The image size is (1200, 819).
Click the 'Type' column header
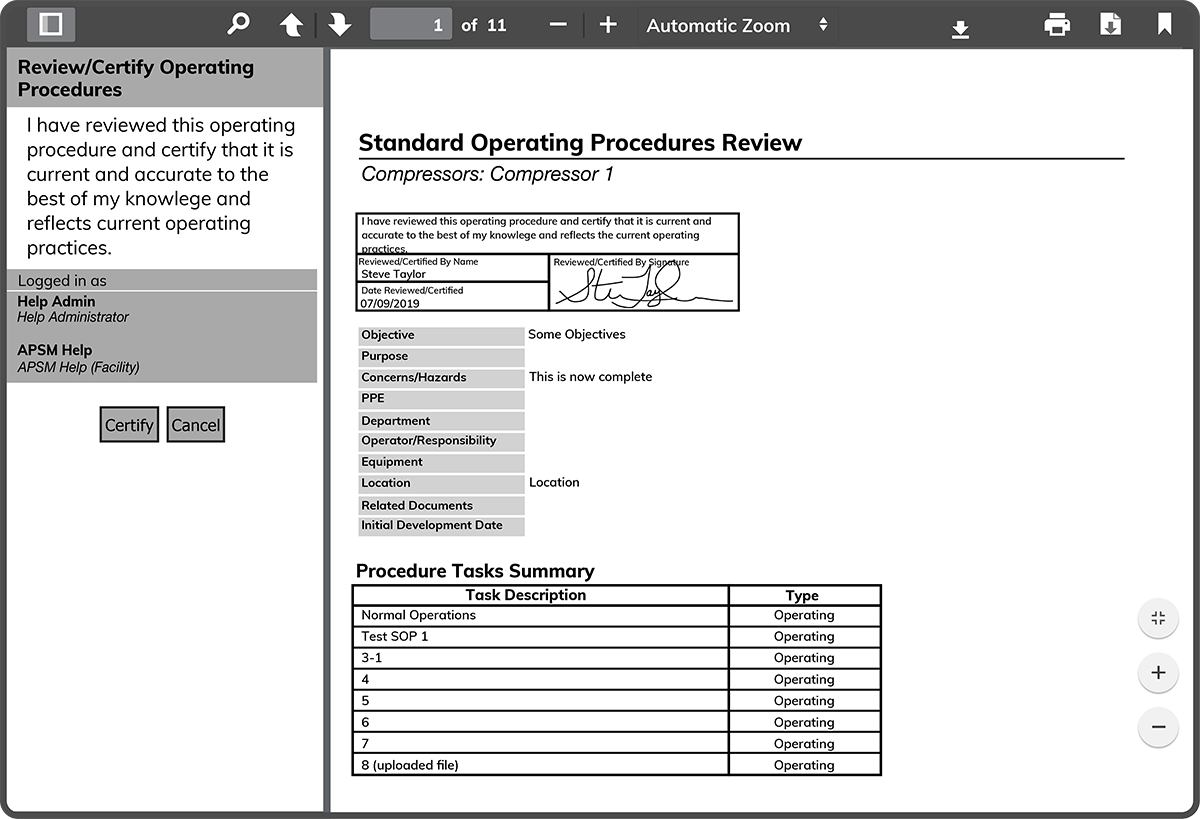(x=805, y=595)
